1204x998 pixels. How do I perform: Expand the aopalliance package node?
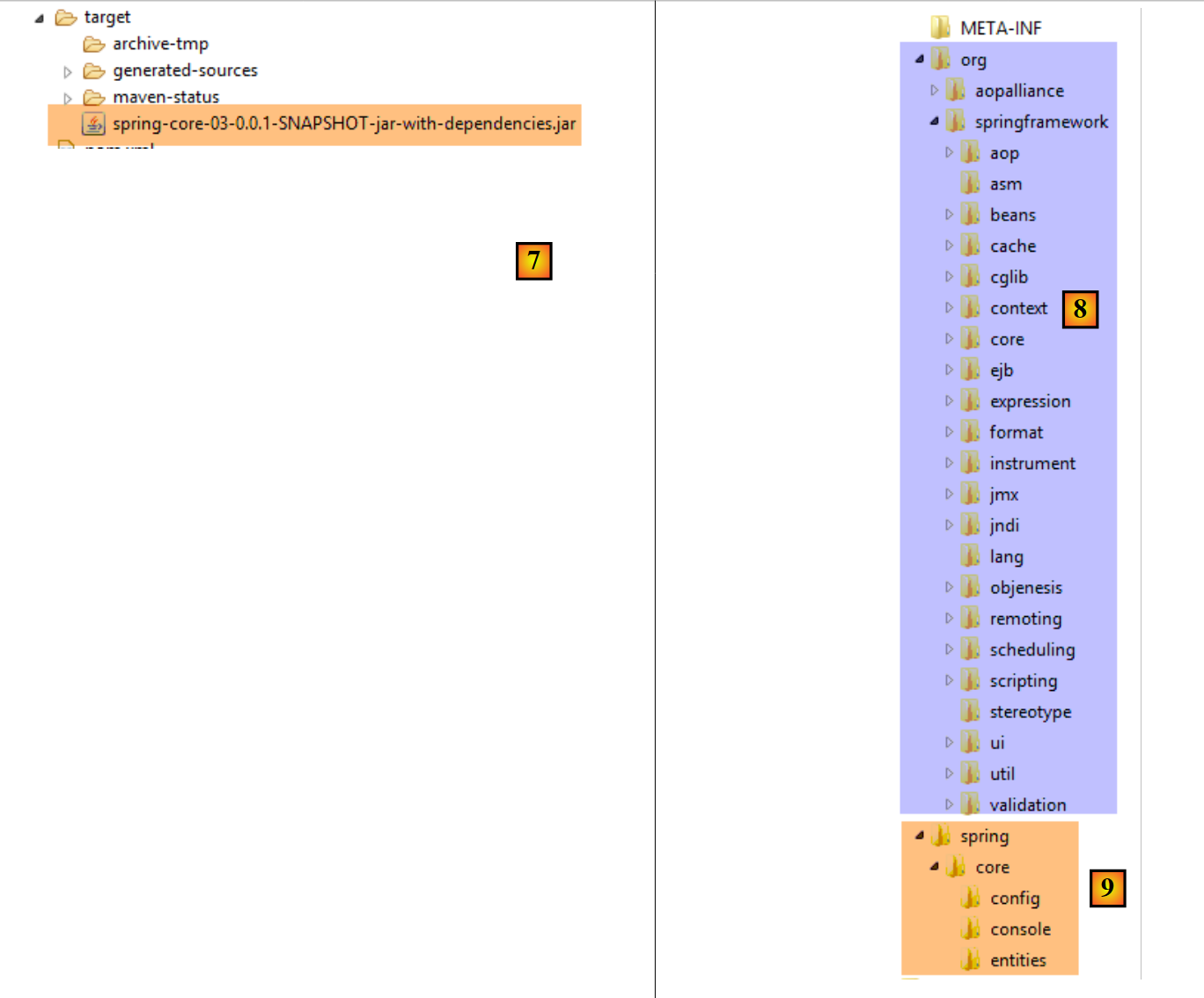934,91
